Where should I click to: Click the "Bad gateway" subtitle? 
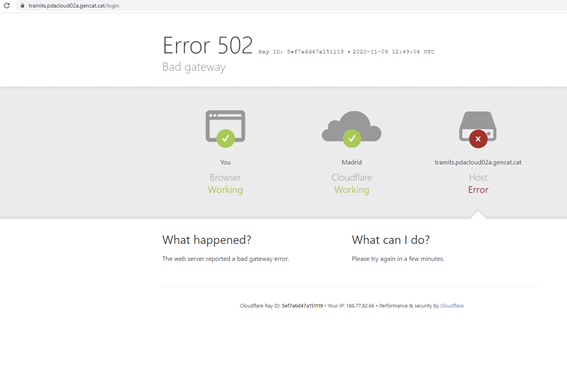194,67
